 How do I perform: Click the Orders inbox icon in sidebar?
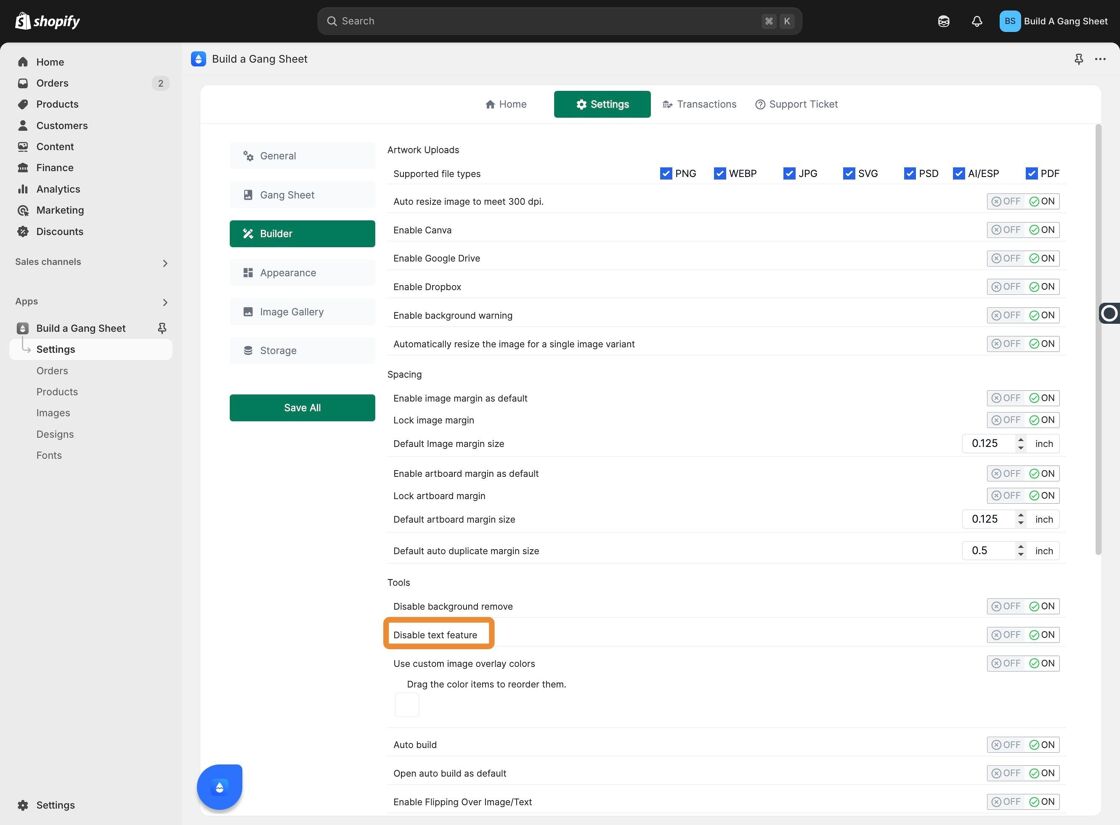[x=23, y=83]
